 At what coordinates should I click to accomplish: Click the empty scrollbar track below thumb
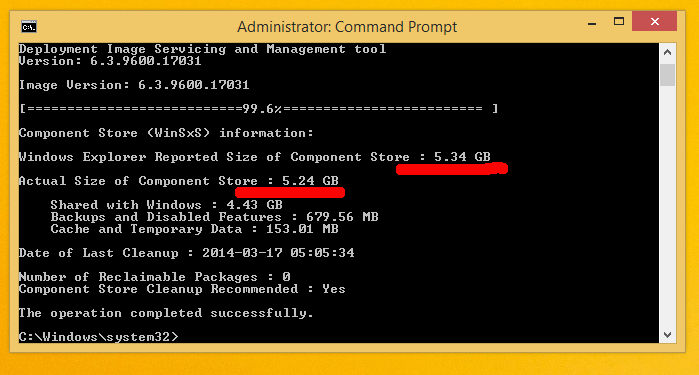click(x=667, y=205)
